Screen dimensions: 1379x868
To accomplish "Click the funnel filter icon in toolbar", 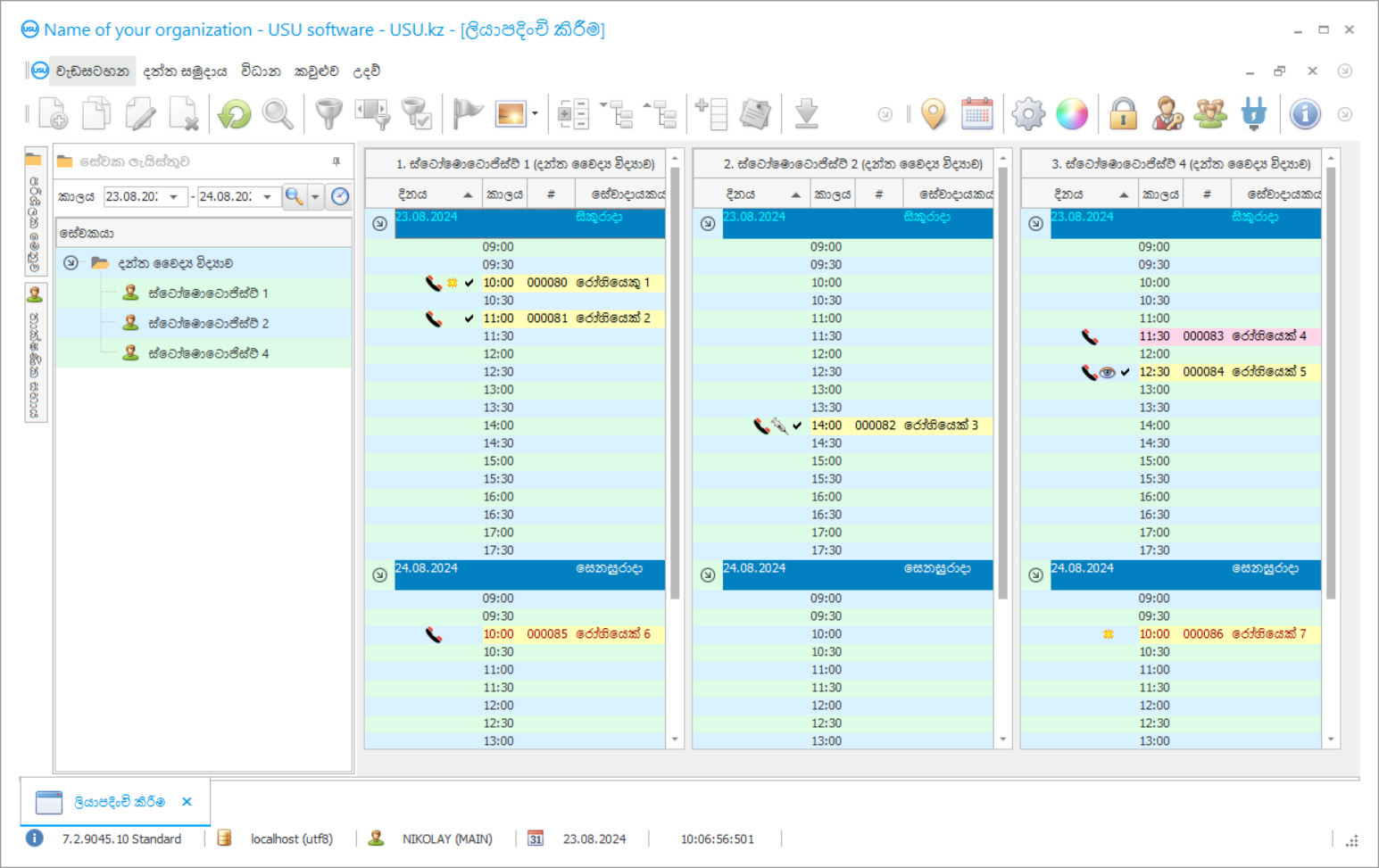I will 328,114.
